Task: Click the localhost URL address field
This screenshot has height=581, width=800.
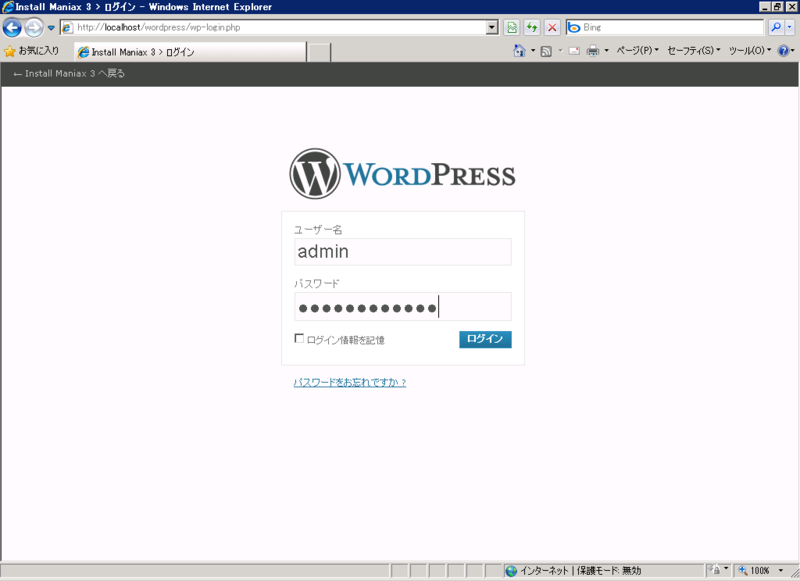Action: [x=280, y=28]
